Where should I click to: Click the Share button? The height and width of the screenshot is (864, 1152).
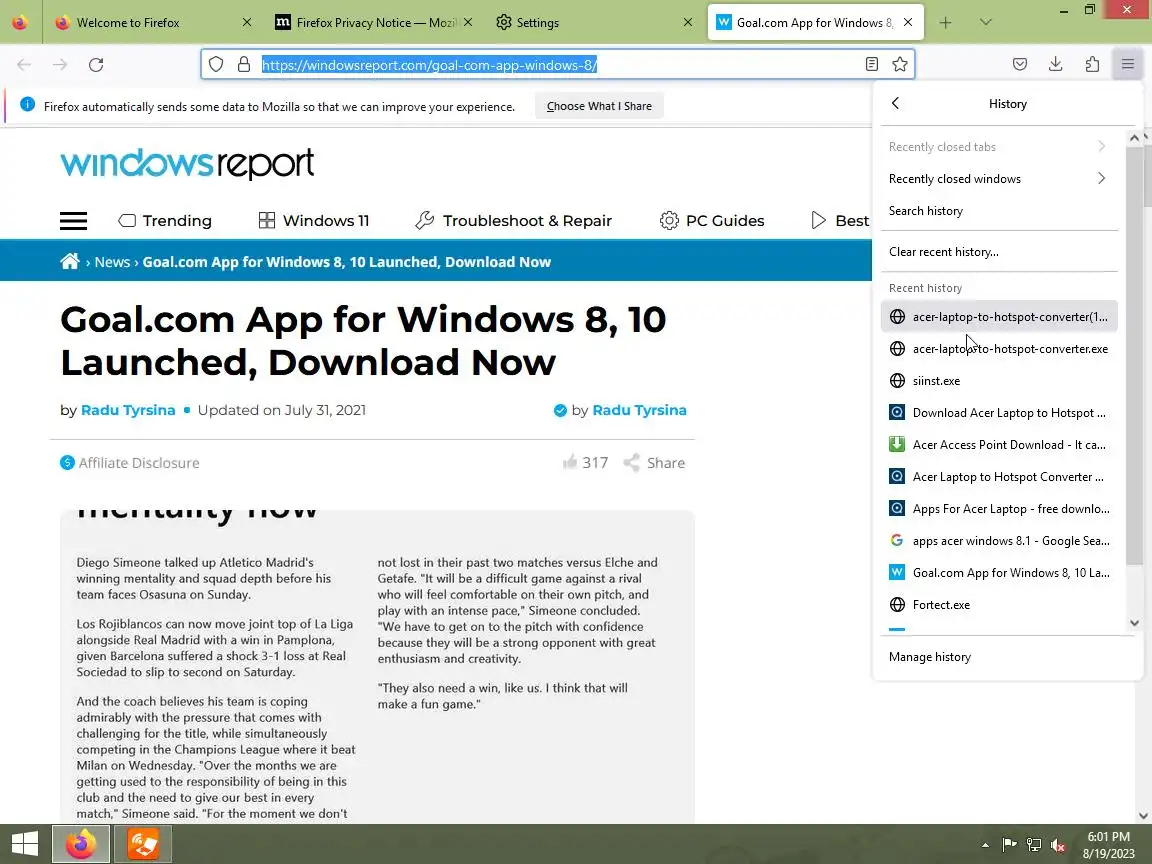click(x=655, y=463)
